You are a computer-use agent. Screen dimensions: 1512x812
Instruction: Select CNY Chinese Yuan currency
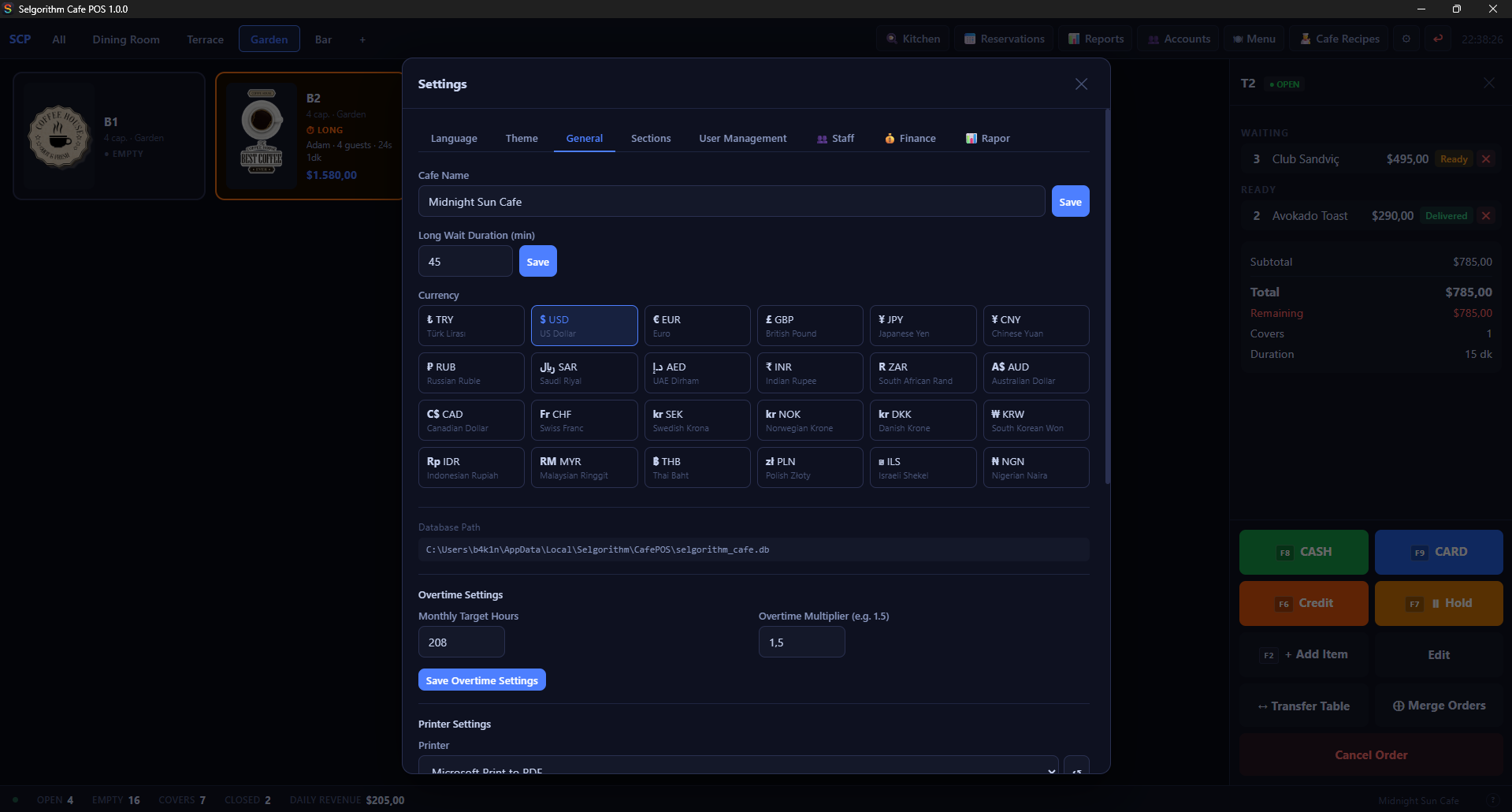(x=1036, y=326)
